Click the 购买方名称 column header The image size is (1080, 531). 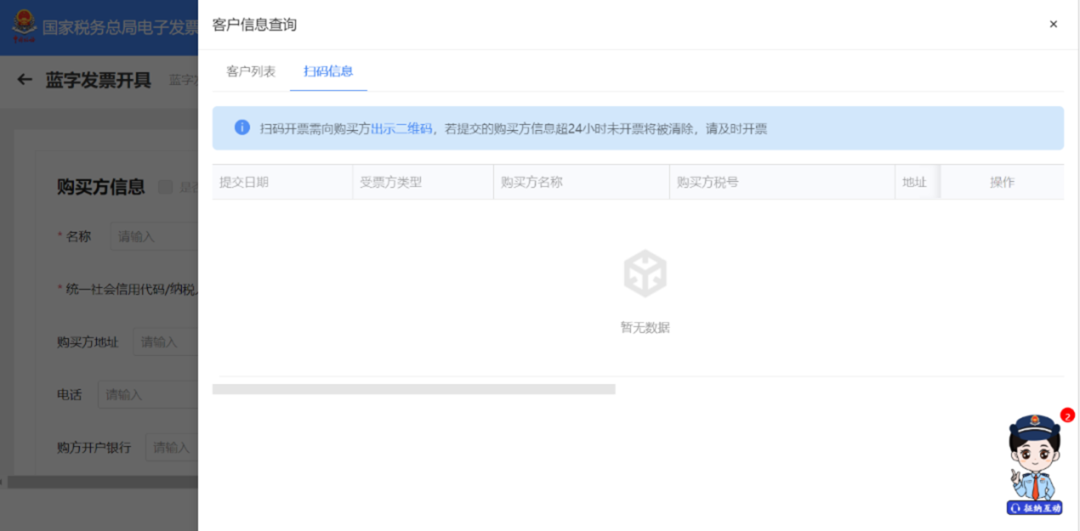[x=531, y=182]
